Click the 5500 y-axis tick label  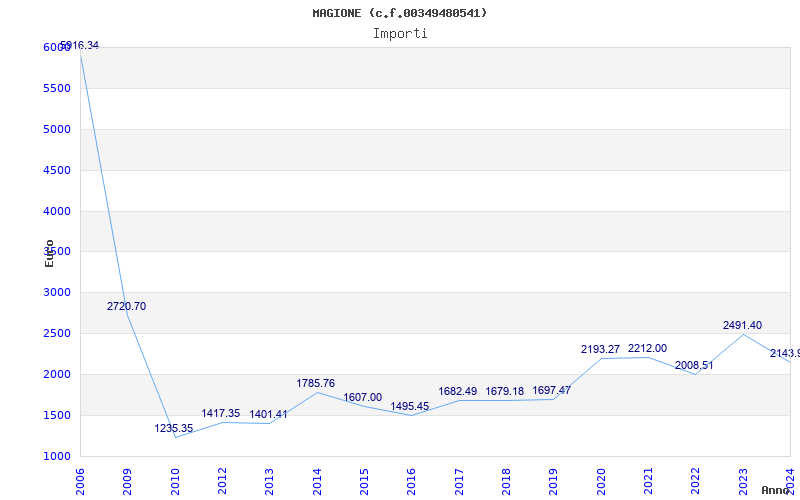click(x=57, y=88)
